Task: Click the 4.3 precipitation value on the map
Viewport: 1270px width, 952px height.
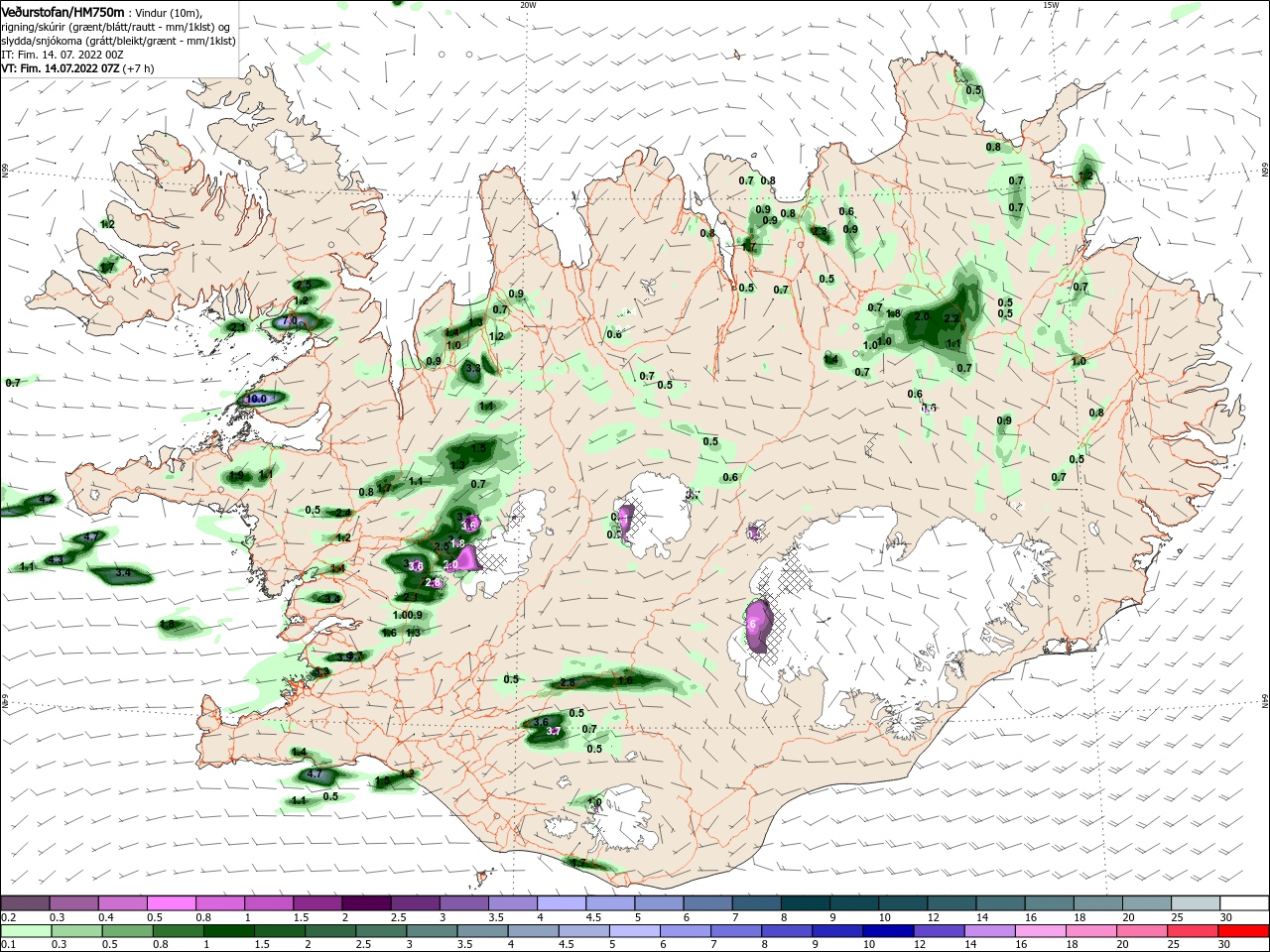Action: click(56, 560)
